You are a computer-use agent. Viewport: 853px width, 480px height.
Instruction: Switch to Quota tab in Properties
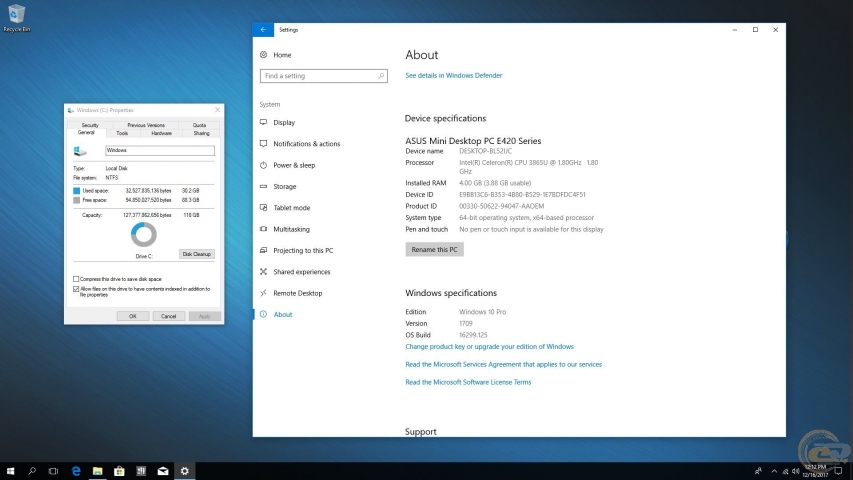click(199, 125)
